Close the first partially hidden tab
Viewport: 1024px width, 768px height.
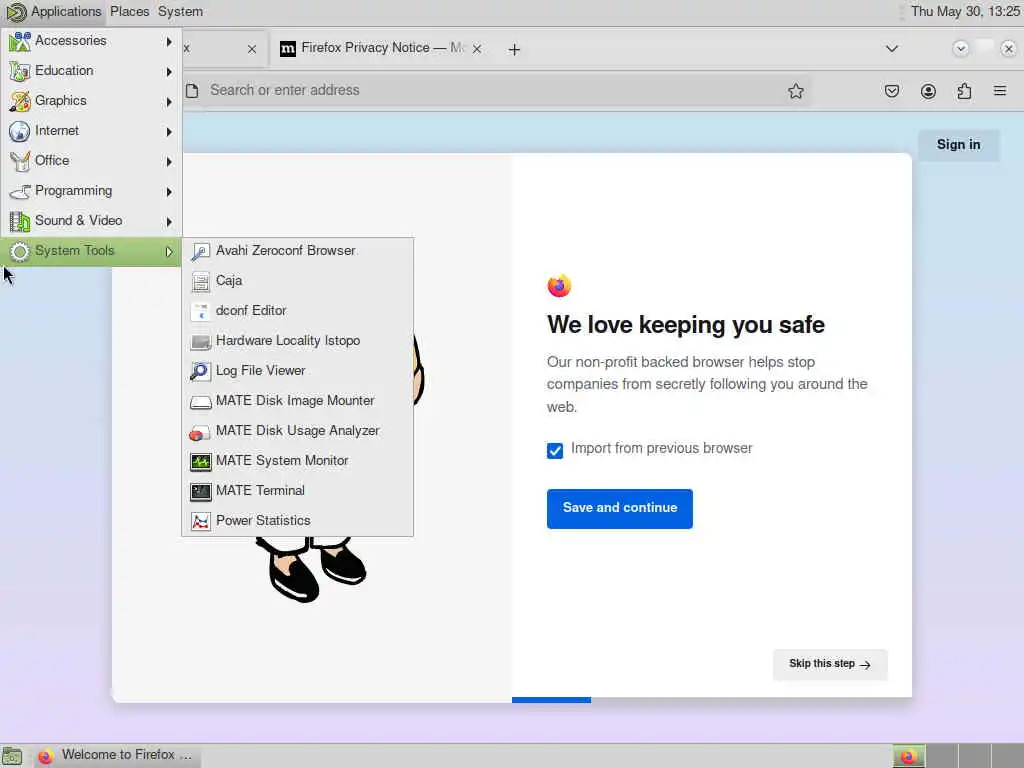pos(251,49)
